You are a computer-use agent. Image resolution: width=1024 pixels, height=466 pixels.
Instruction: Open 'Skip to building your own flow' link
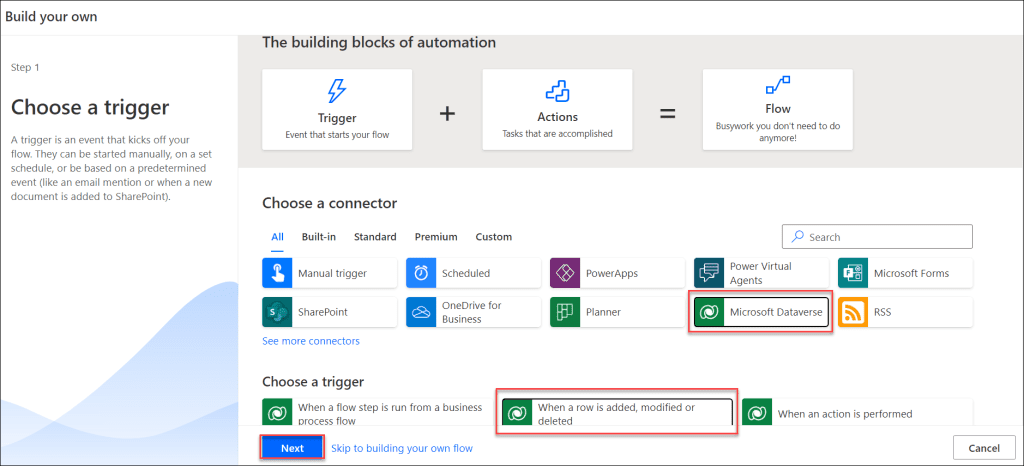(402, 448)
